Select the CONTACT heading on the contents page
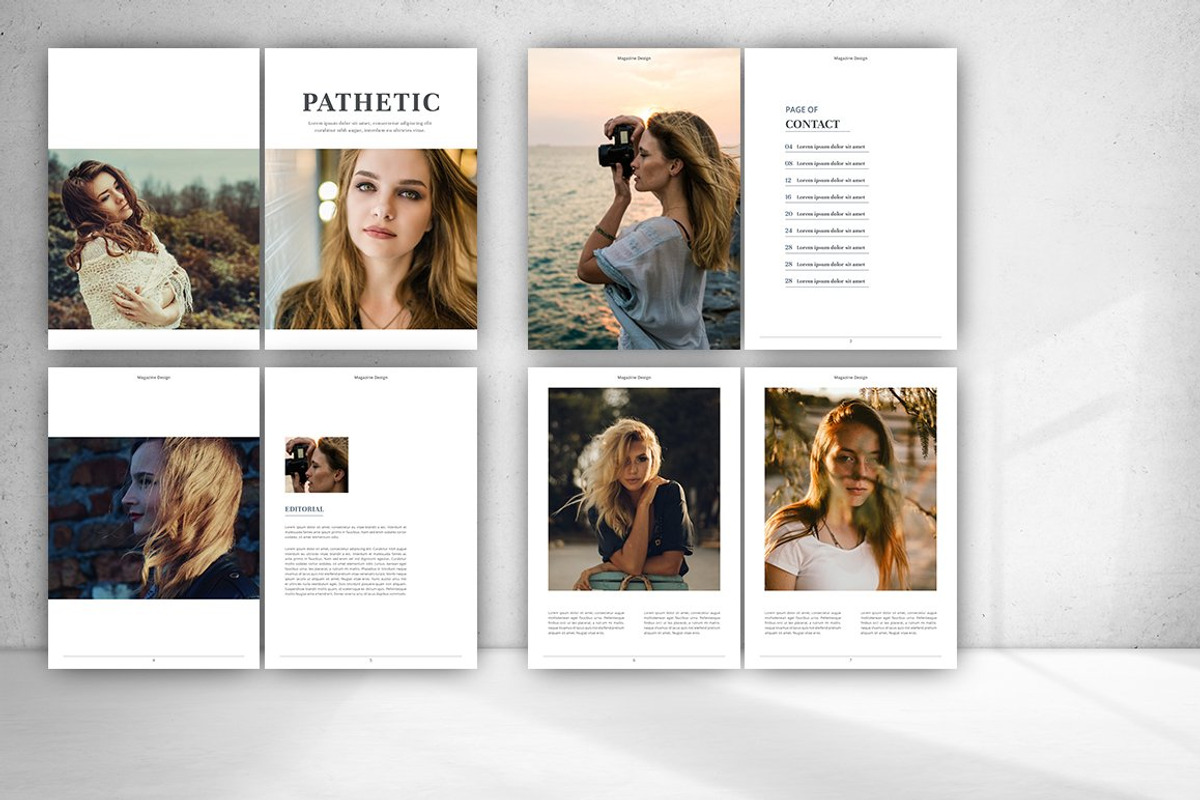1200x800 pixels. coord(812,124)
